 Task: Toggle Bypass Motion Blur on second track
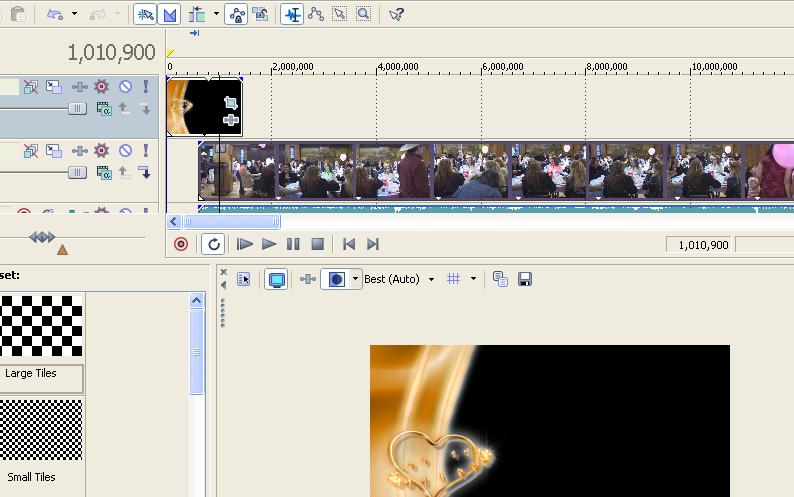click(x=31, y=151)
